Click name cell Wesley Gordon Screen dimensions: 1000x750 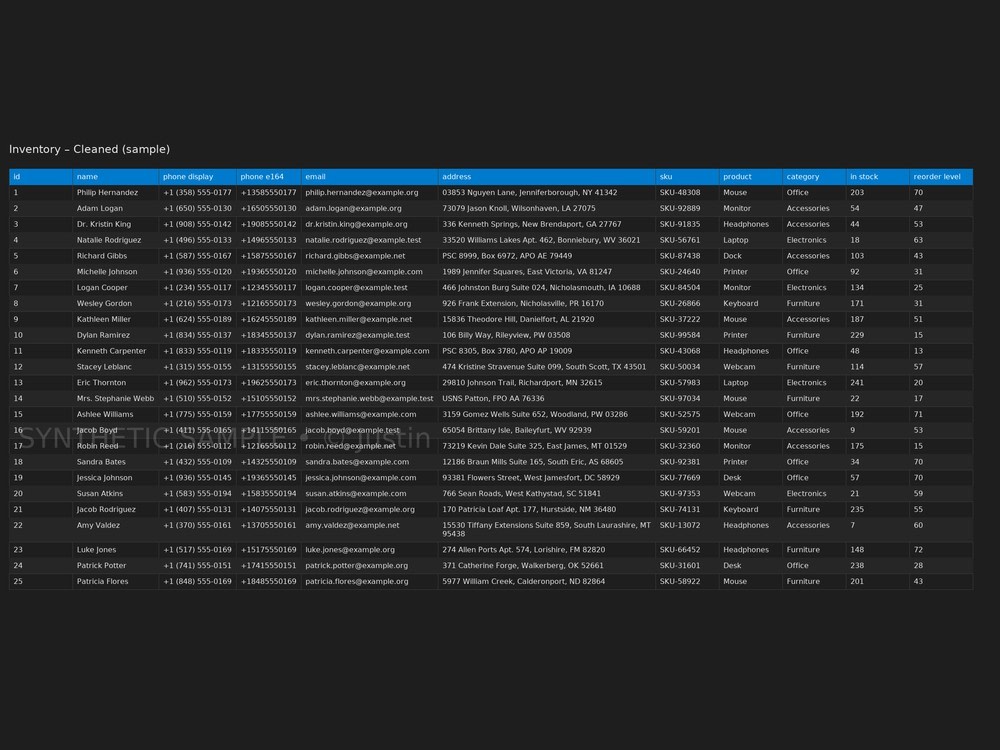pos(115,304)
